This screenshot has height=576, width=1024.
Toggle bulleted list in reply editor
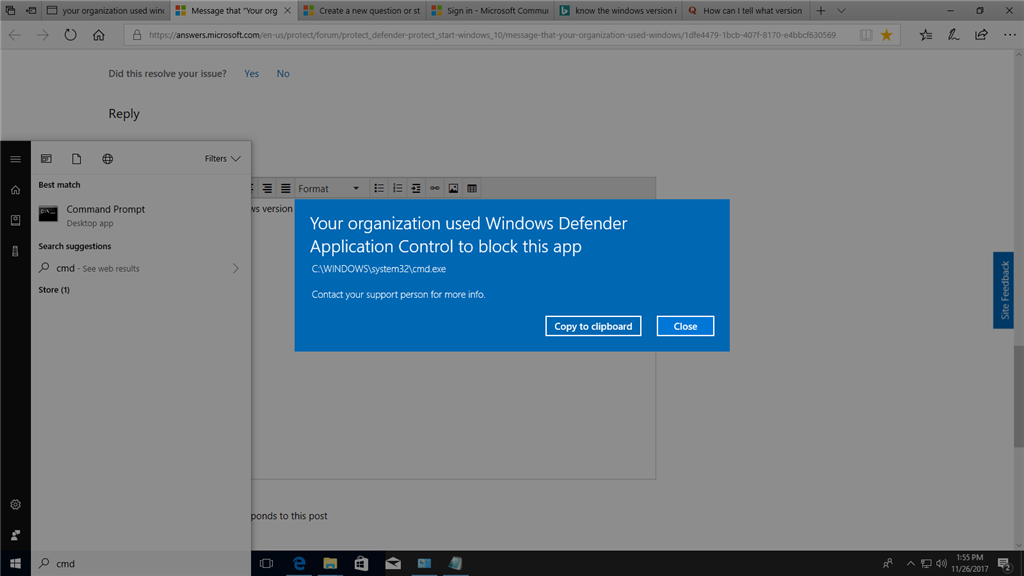(x=379, y=188)
